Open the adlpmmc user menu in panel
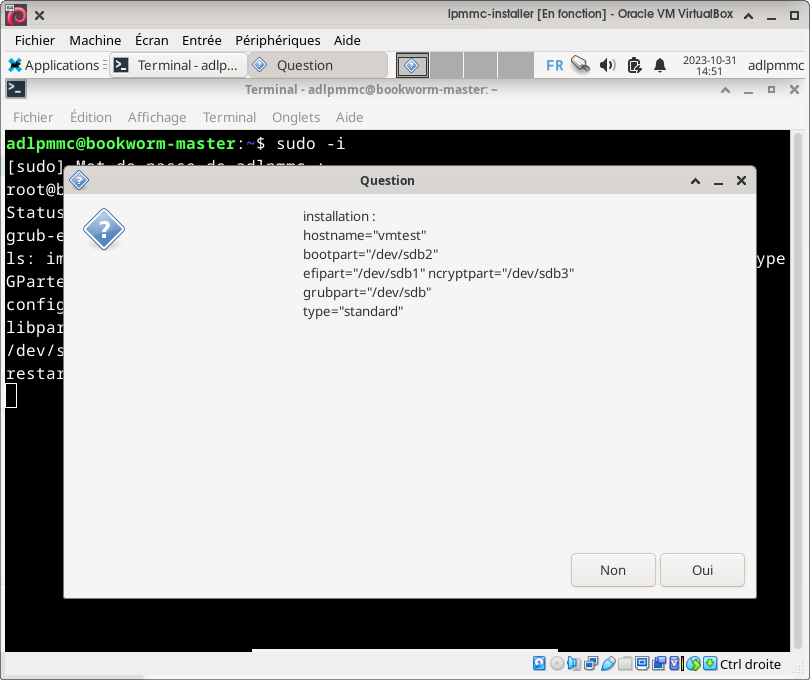Screen dimensions: 810x680 click(x=775, y=65)
